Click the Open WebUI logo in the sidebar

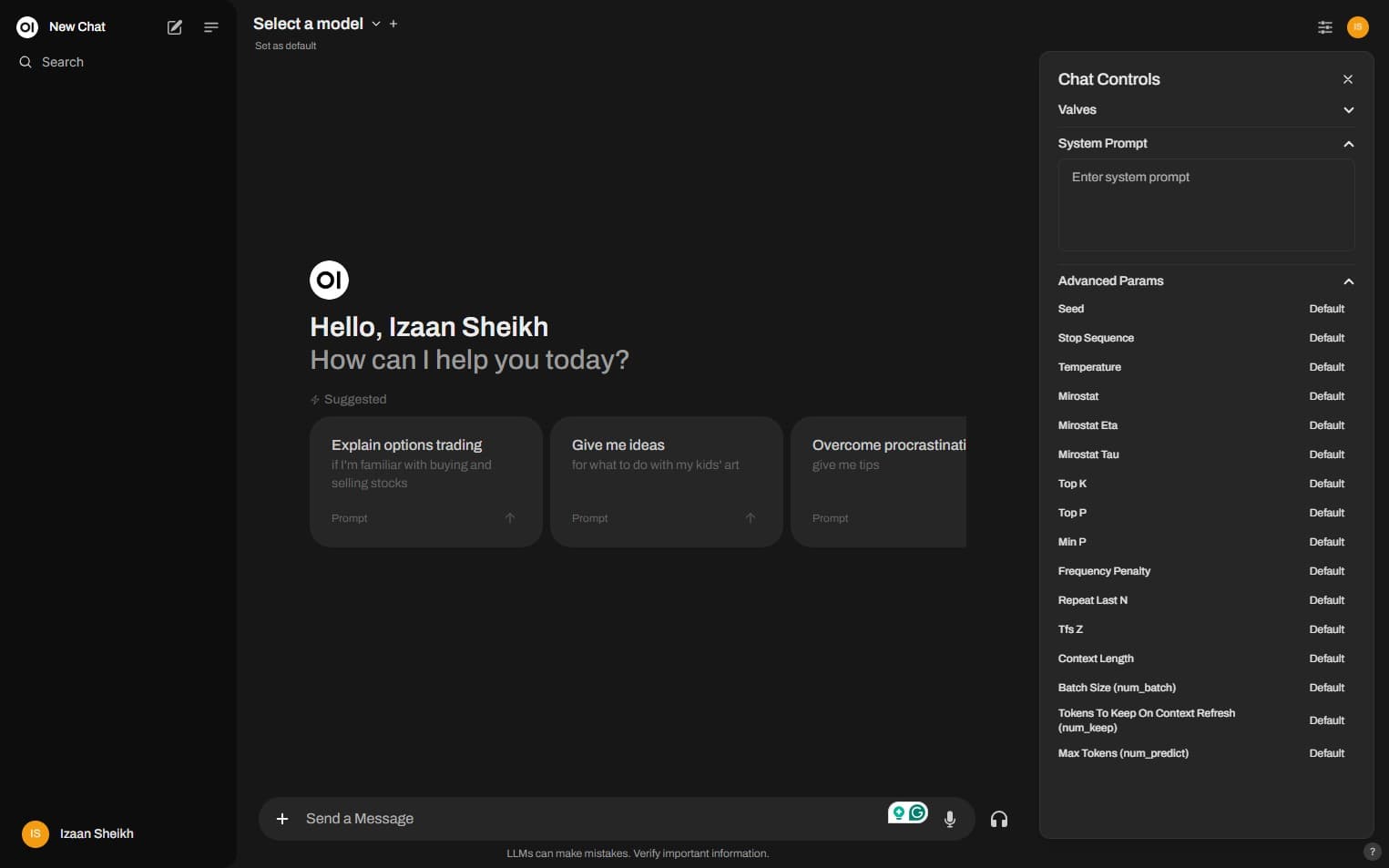pos(27,27)
